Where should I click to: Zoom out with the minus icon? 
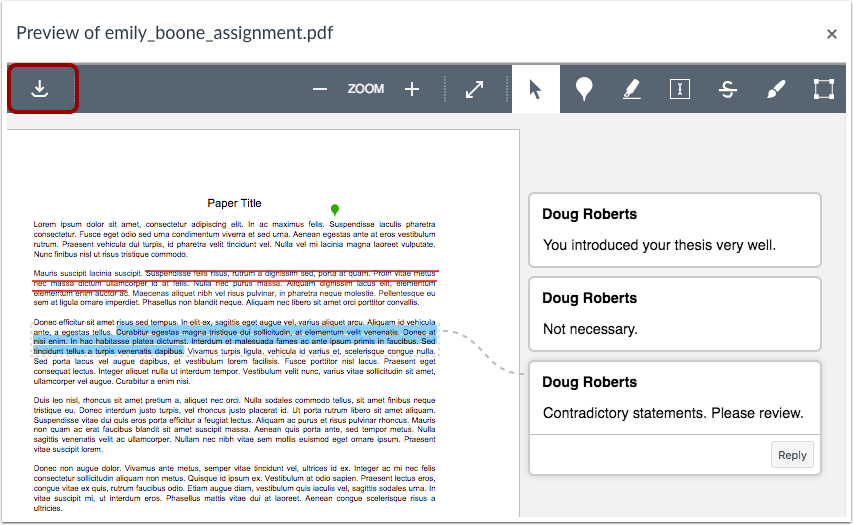tap(320, 89)
